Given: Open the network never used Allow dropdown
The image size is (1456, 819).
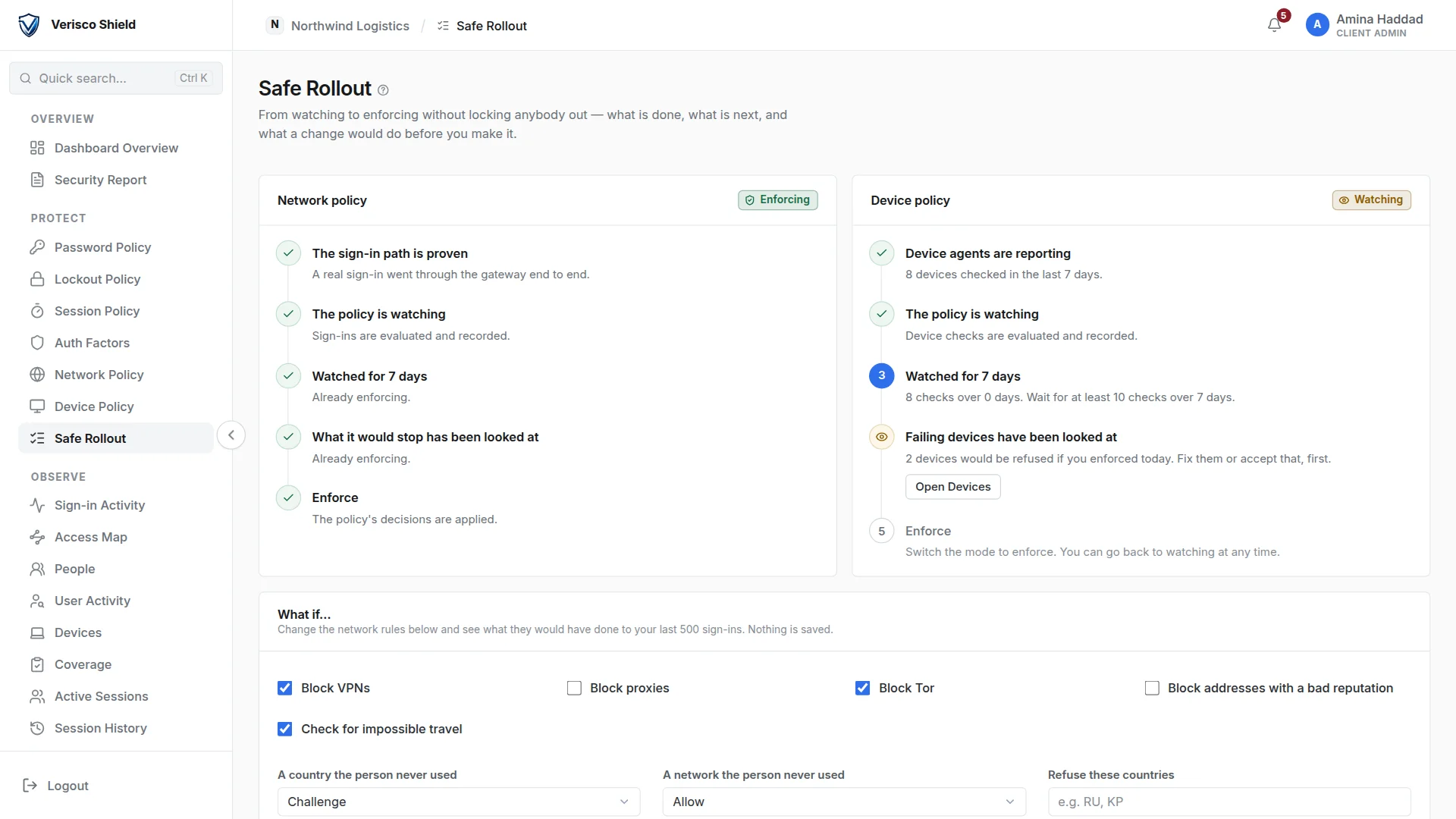Looking at the screenshot, I should 844,802.
